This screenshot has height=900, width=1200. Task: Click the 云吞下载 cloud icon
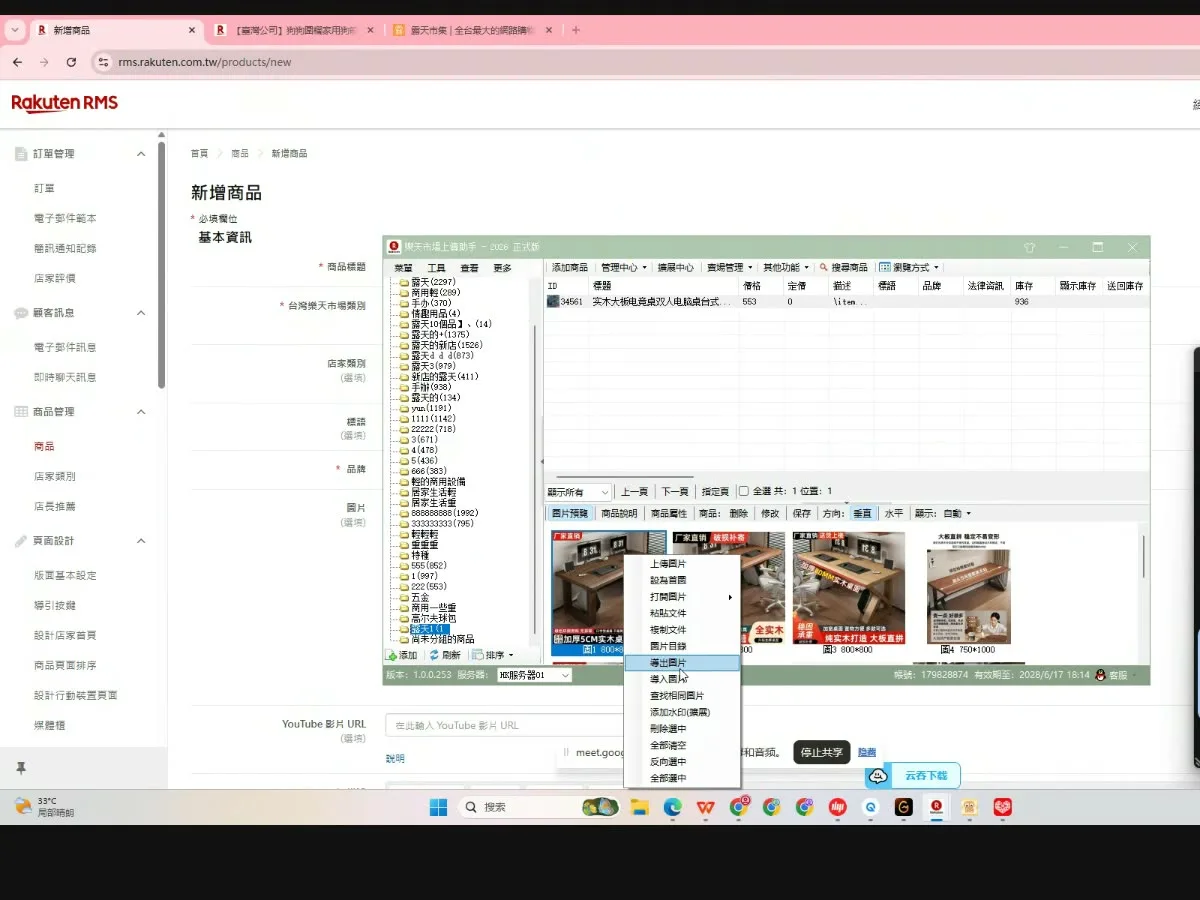click(879, 775)
